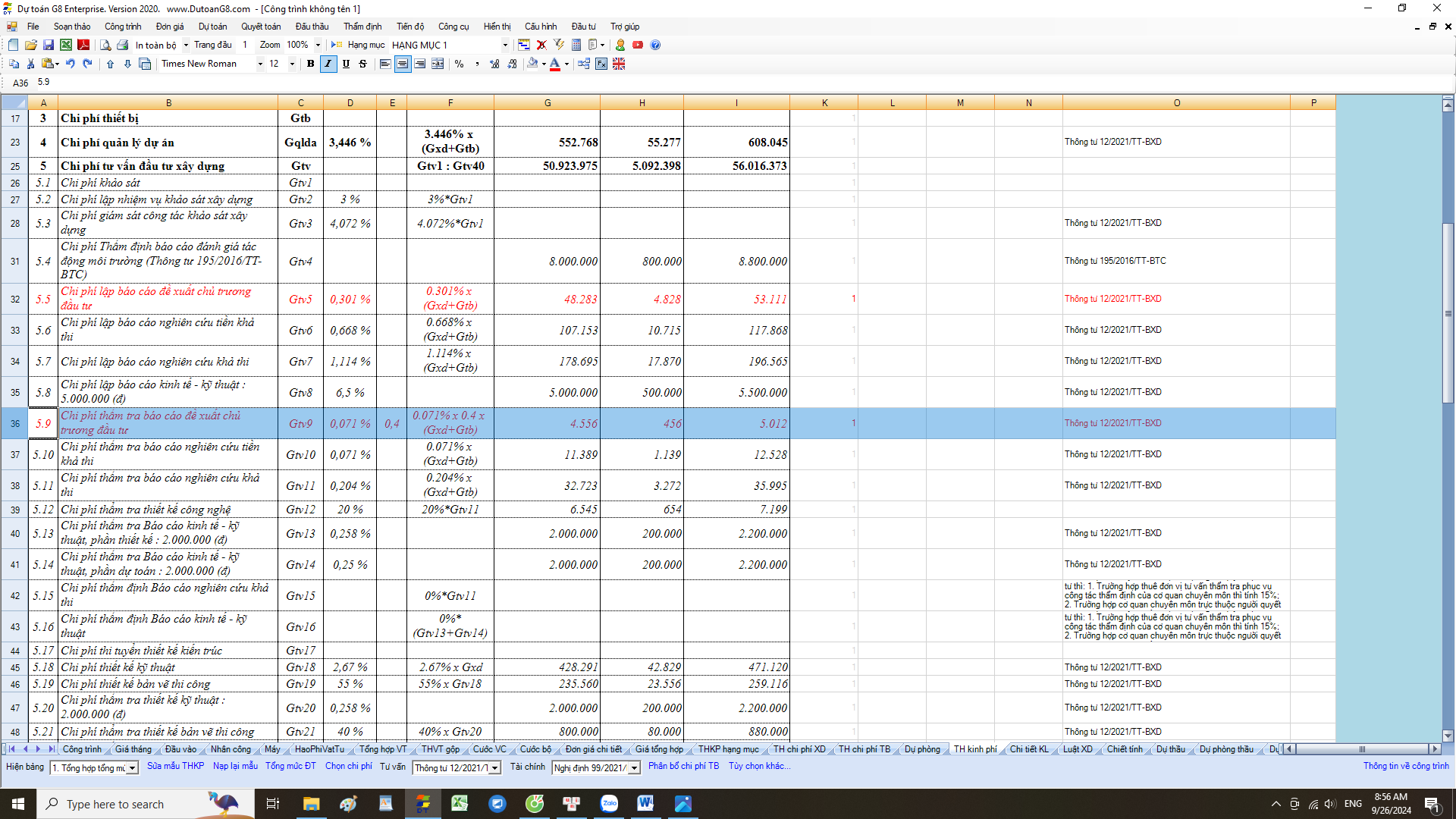Image resolution: width=1456 pixels, height=819 pixels.
Task: Open the Dự toán menu
Action: (213, 27)
